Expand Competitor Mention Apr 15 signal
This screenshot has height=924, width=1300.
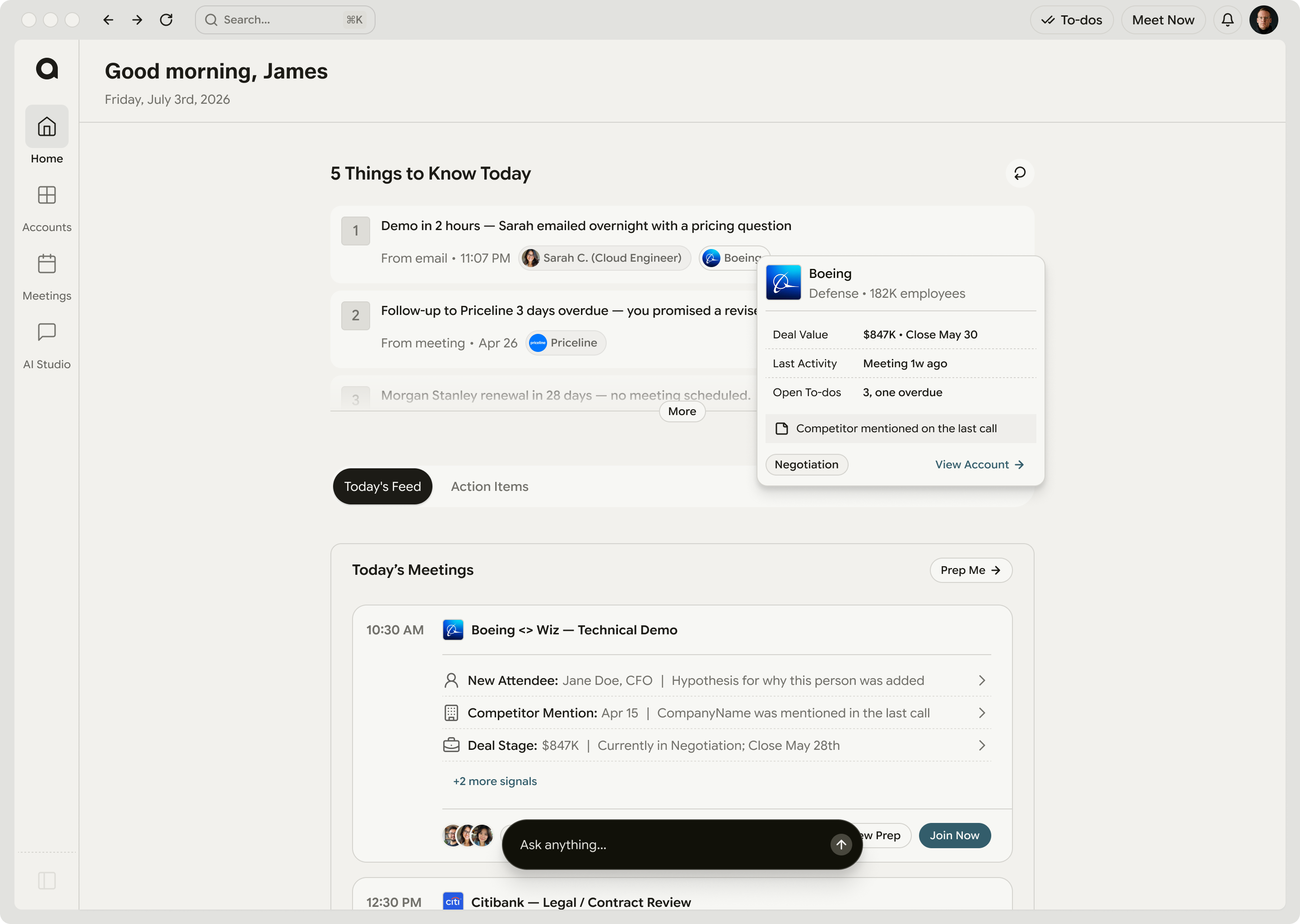click(717, 713)
